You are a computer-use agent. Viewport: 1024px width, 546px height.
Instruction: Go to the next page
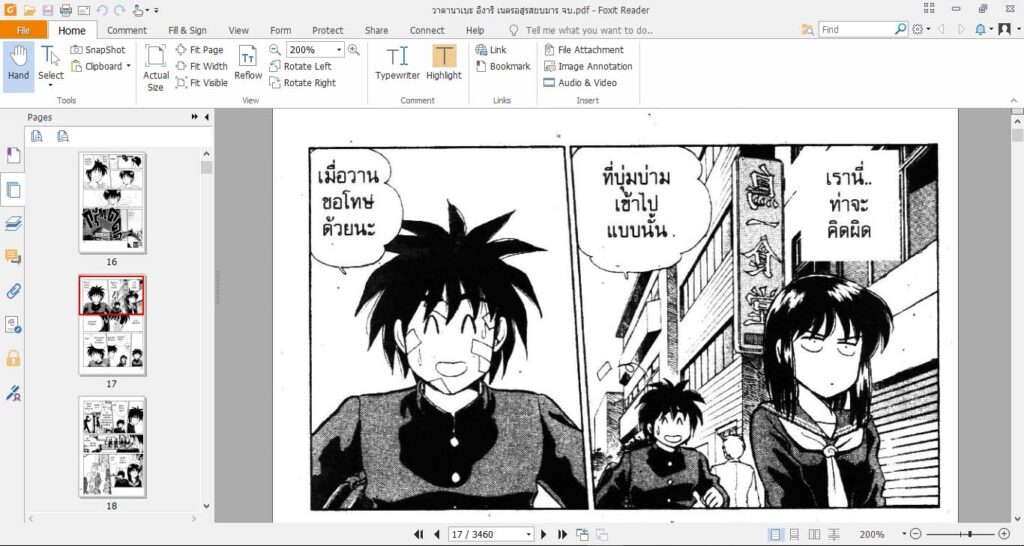(x=543, y=534)
